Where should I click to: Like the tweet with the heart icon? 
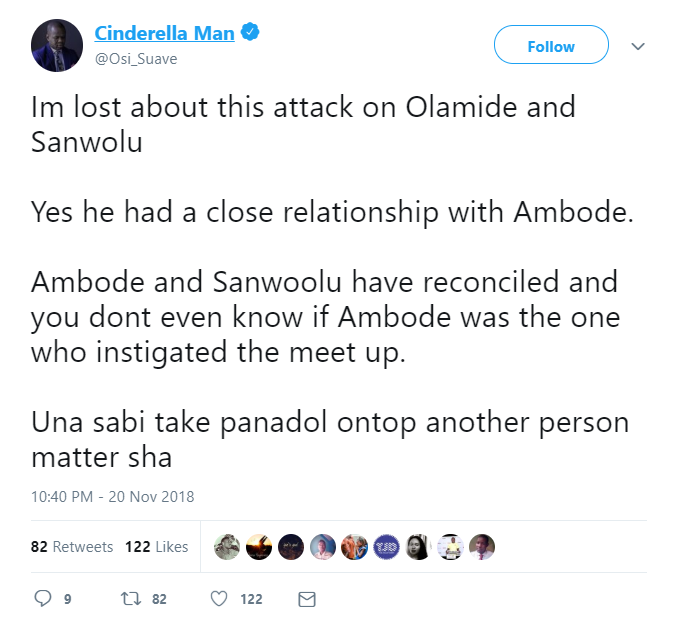pyautogui.click(x=221, y=598)
